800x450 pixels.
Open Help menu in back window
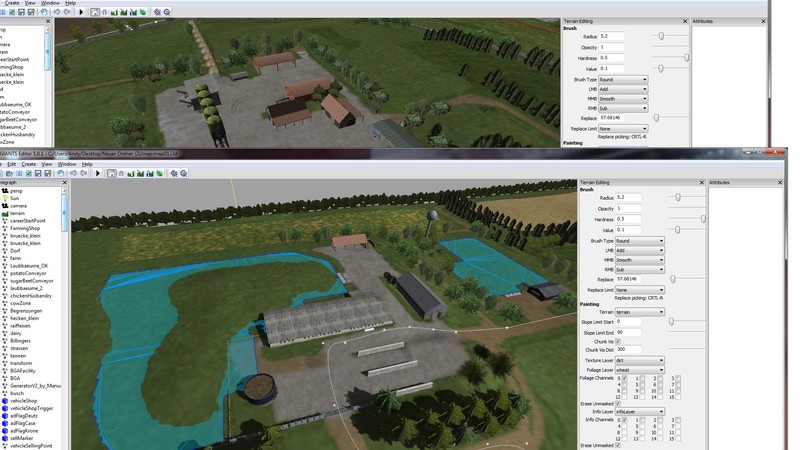(x=70, y=3)
